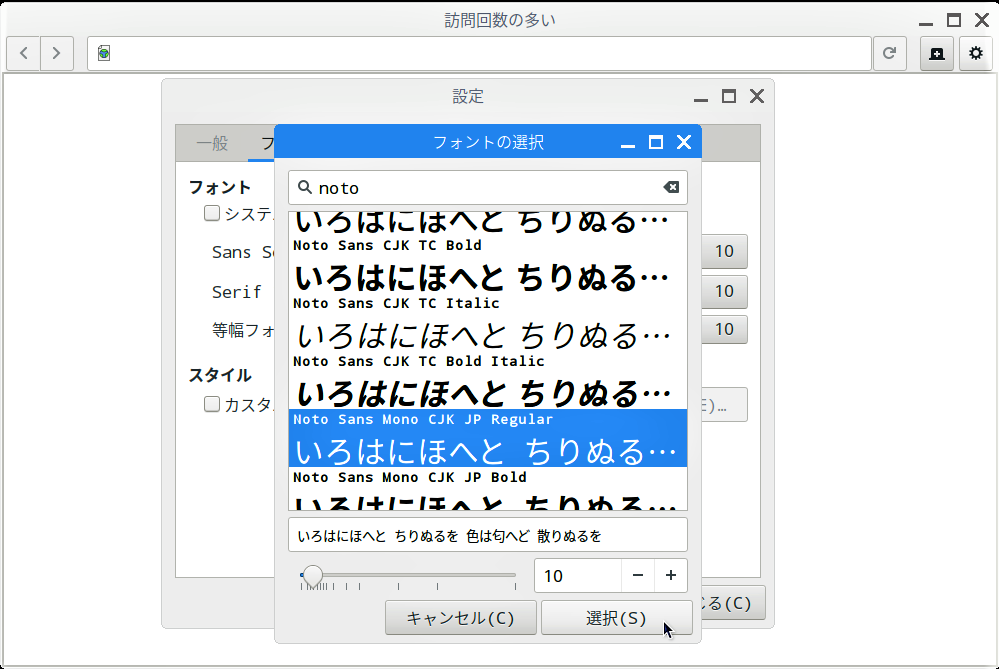Go forward using the browser forward arrow
Image resolution: width=999 pixels, height=669 pixels.
(57, 53)
